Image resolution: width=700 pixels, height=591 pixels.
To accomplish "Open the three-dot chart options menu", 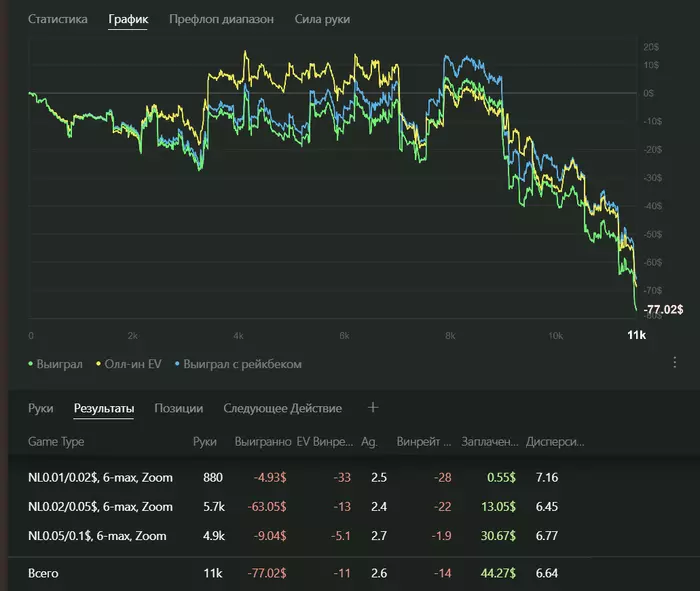I will tap(675, 362).
